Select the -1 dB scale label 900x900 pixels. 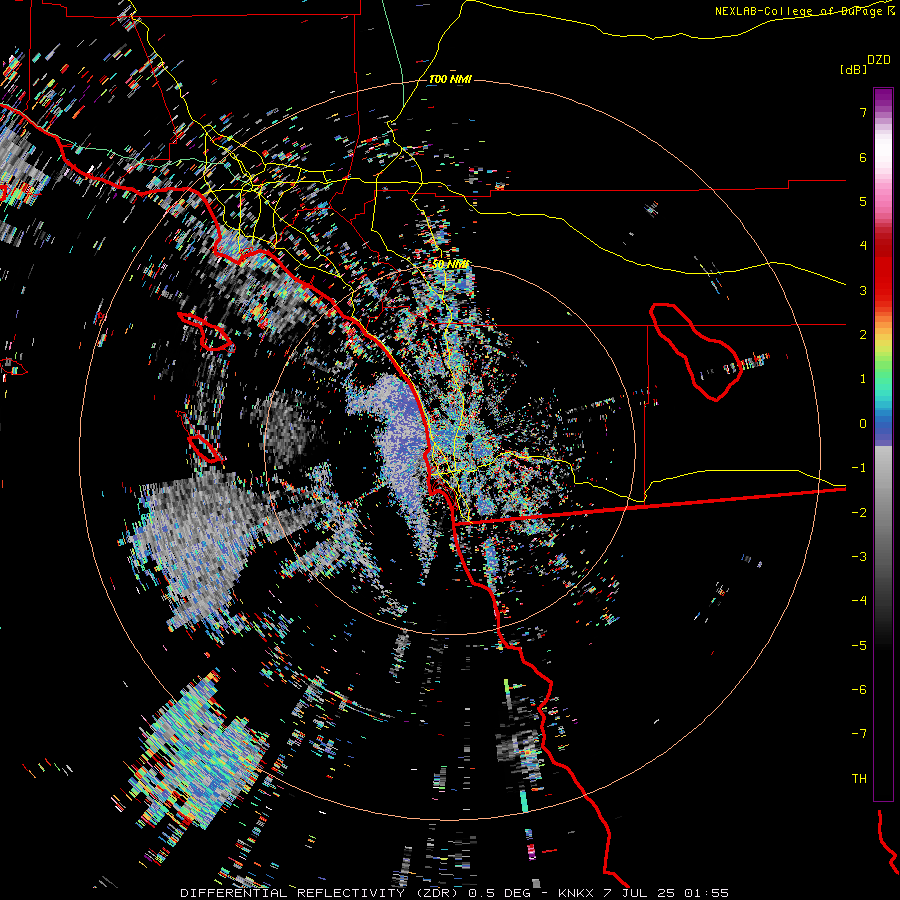pos(859,468)
